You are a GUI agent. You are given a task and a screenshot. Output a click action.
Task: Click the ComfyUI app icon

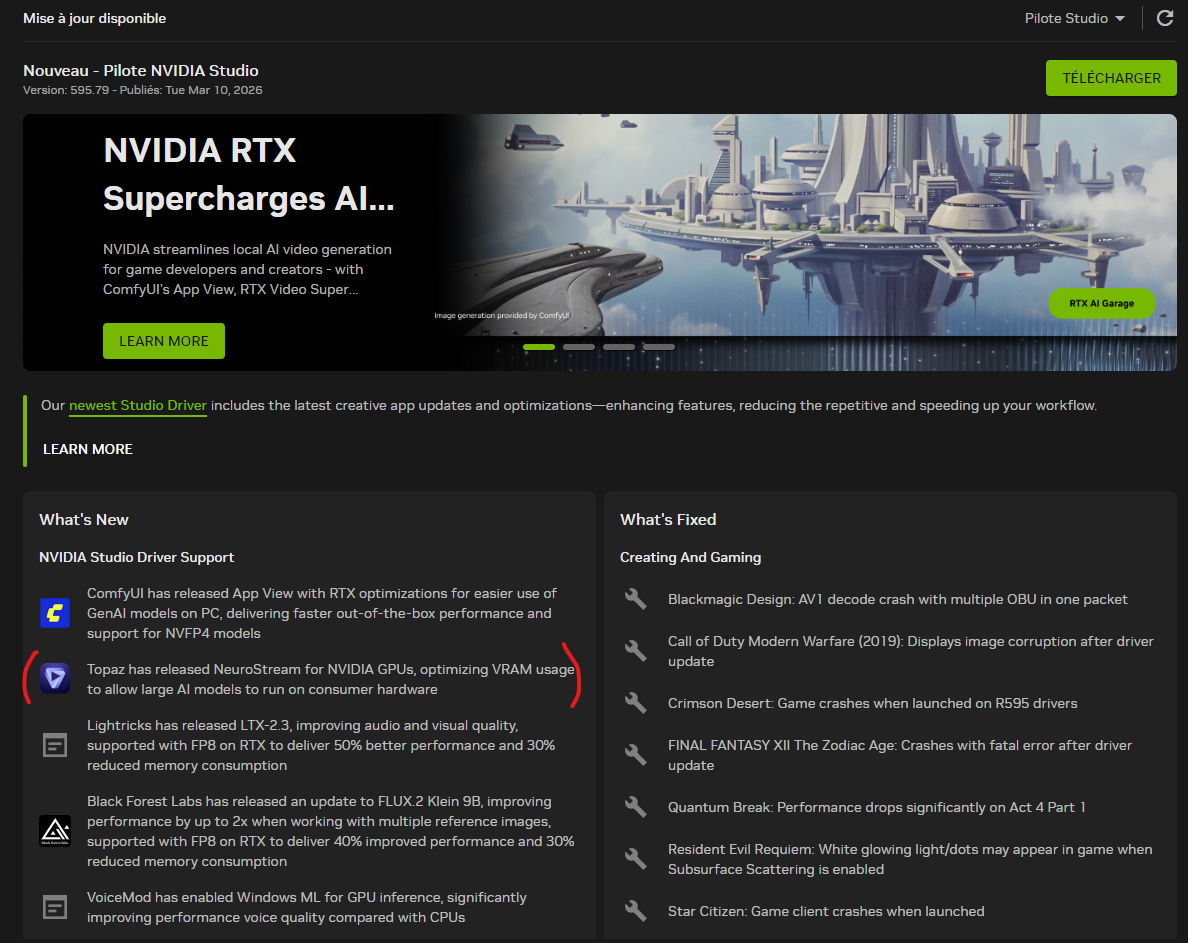click(54, 613)
